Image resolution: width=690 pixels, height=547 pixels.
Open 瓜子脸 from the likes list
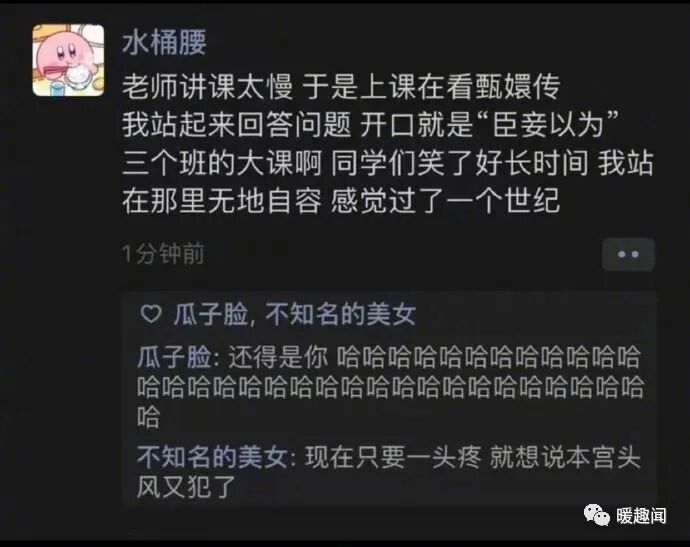[x=210, y=315]
